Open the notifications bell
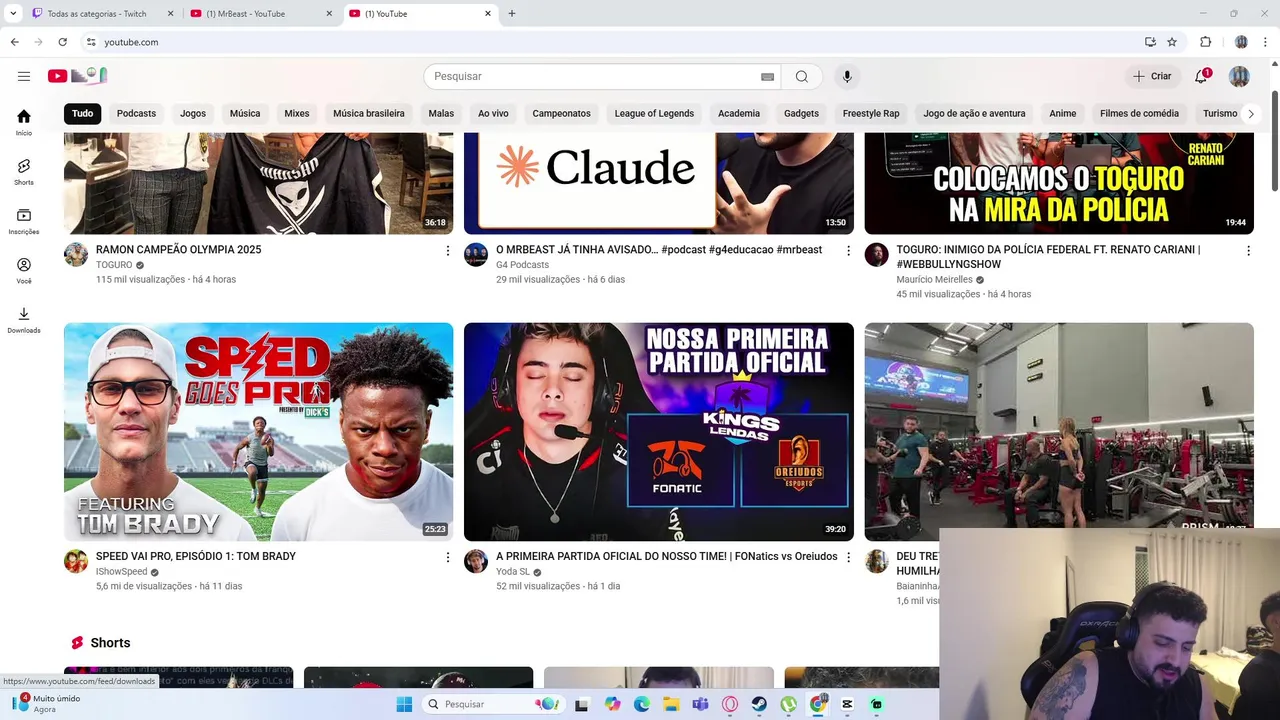Image resolution: width=1280 pixels, height=720 pixels. pos(1201,76)
